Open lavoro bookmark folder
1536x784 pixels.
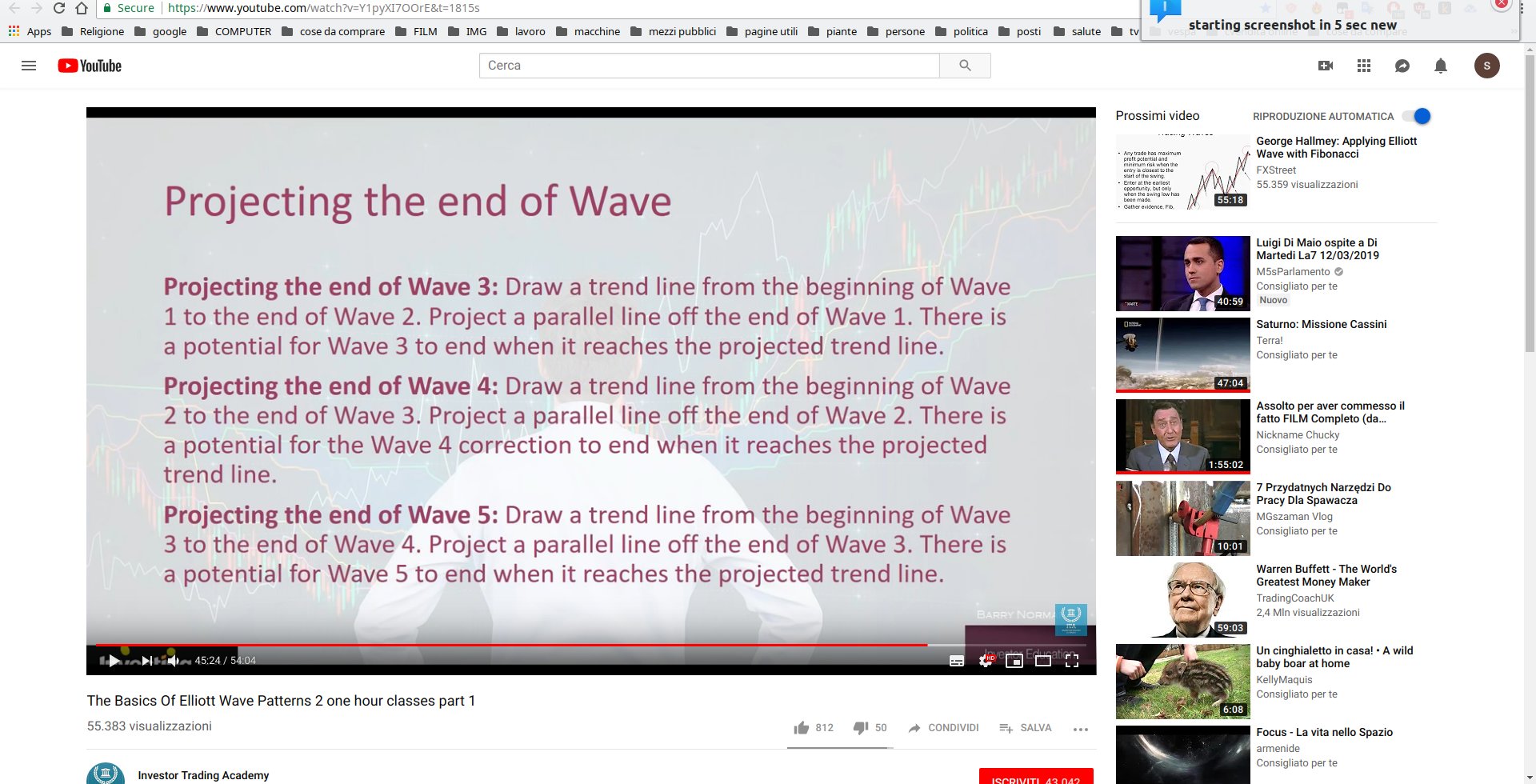(521, 31)
